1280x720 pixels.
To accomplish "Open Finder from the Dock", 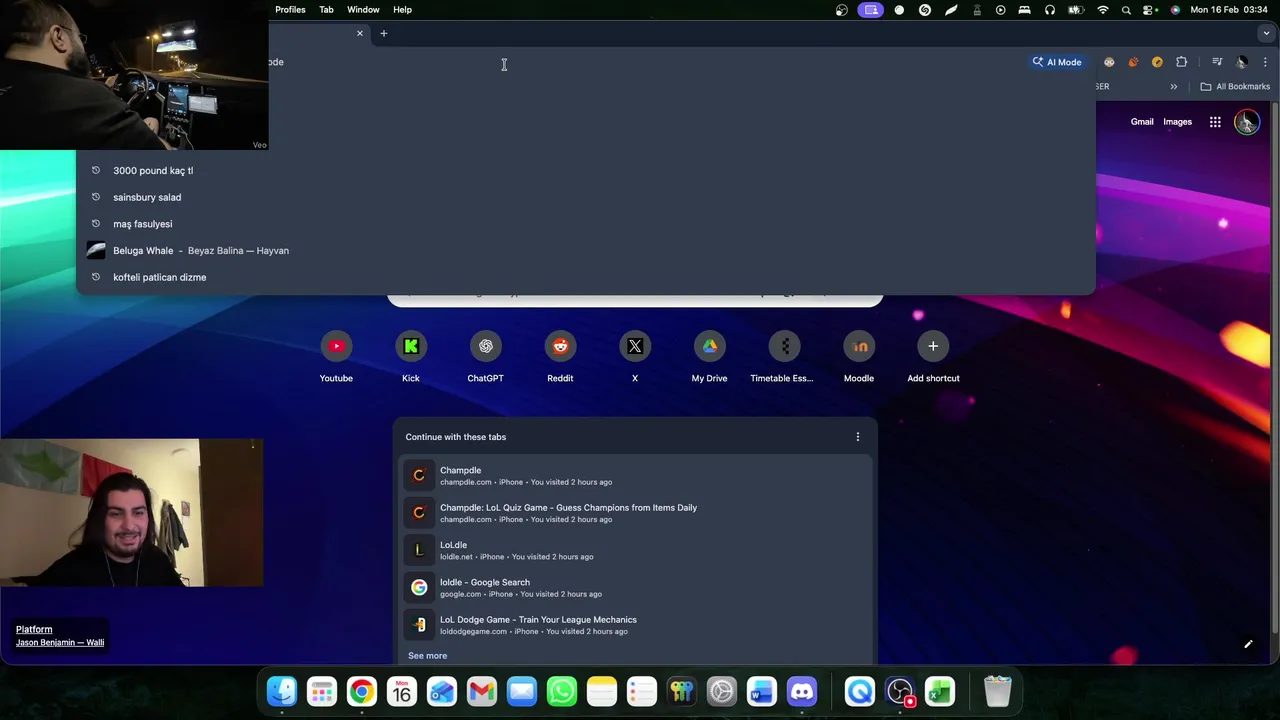I will click(x=282, y=691).
